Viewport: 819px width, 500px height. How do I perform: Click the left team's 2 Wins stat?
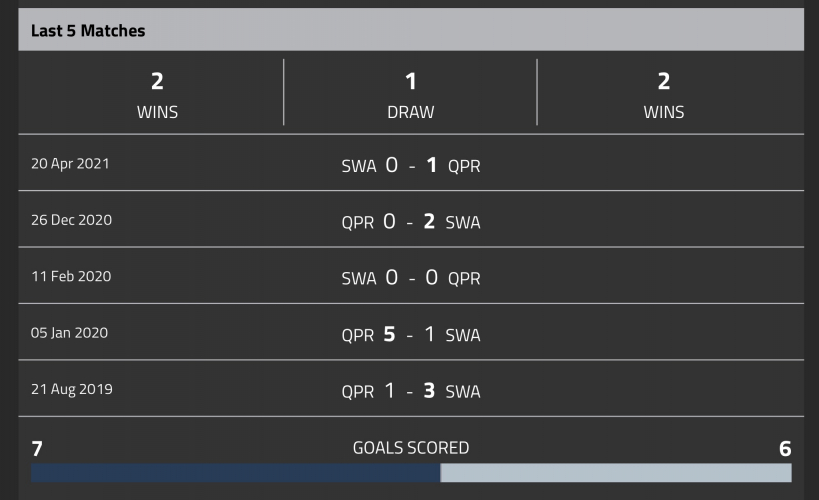(157, 94)
